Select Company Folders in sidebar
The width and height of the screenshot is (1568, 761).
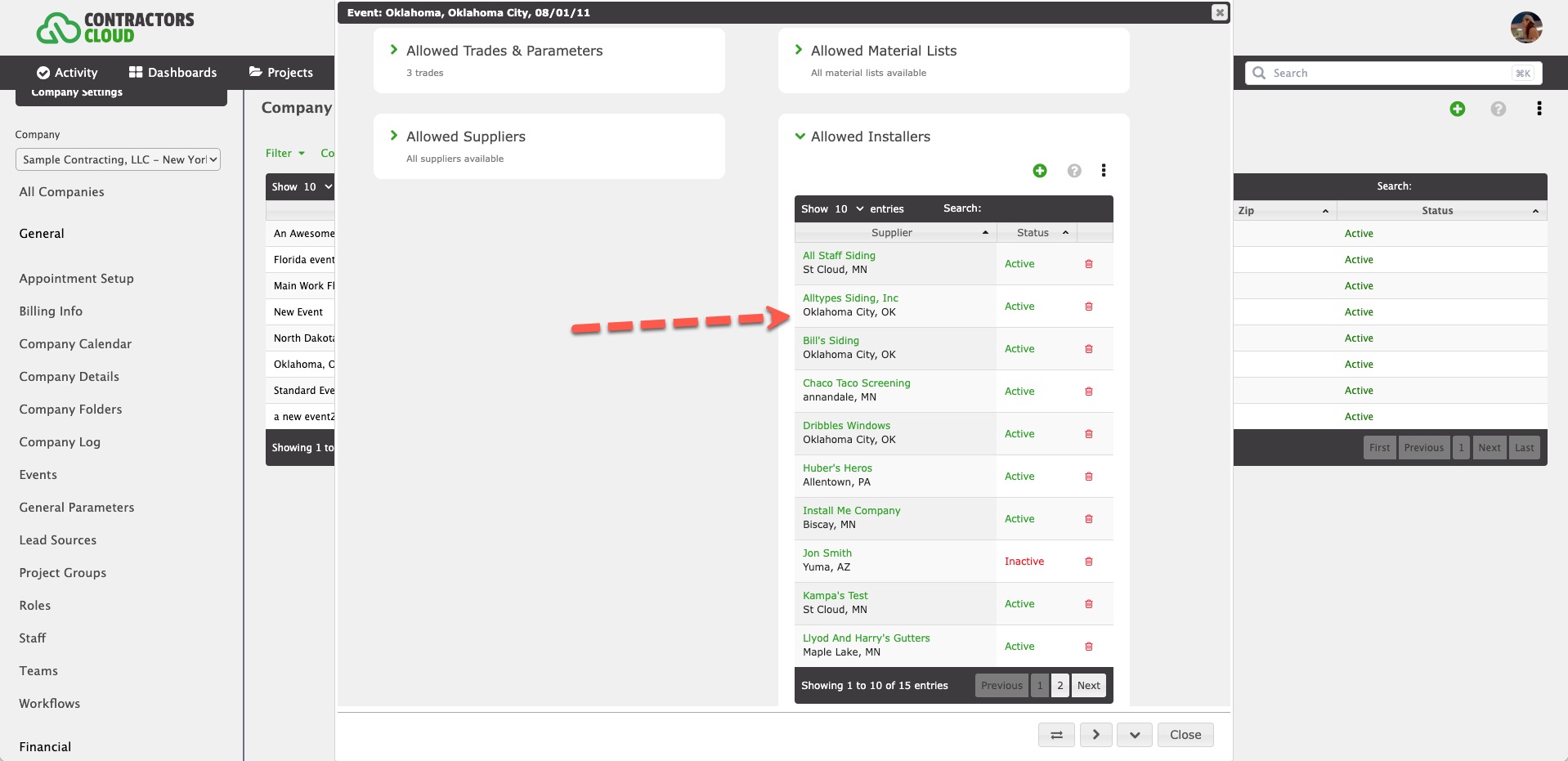click(70, 410)
